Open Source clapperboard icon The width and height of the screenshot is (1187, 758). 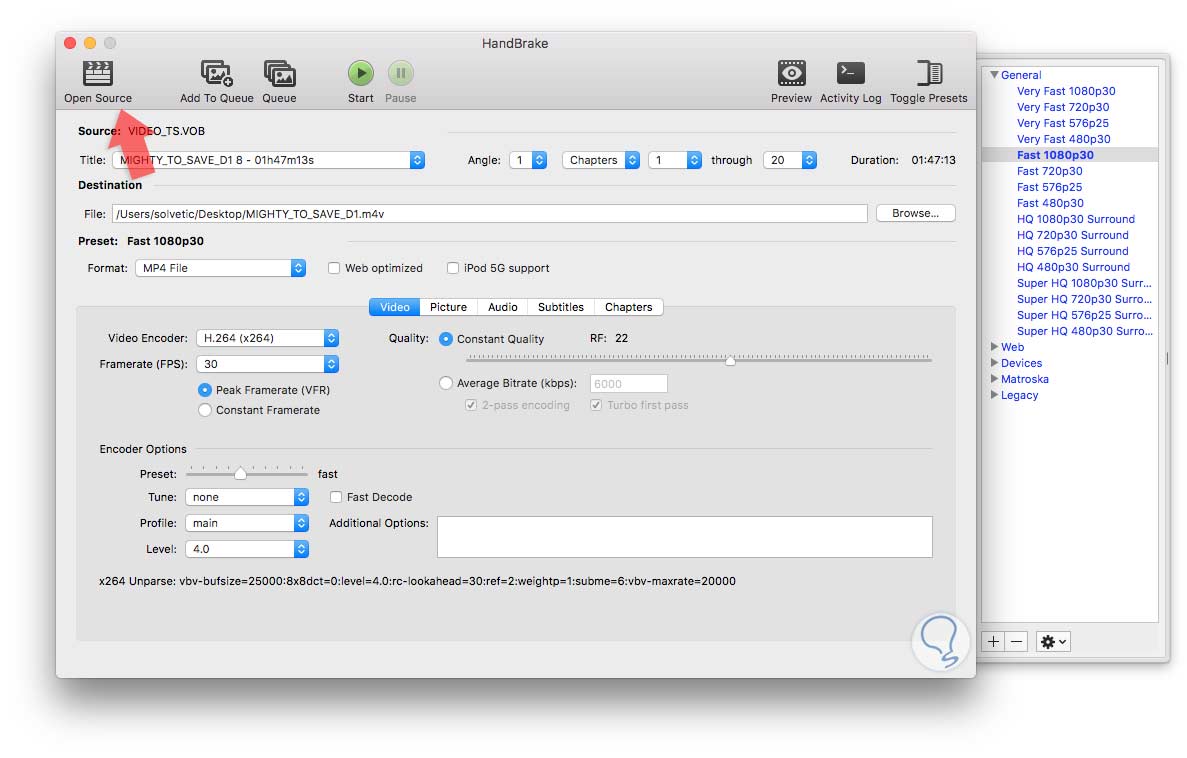coord(98,73)
